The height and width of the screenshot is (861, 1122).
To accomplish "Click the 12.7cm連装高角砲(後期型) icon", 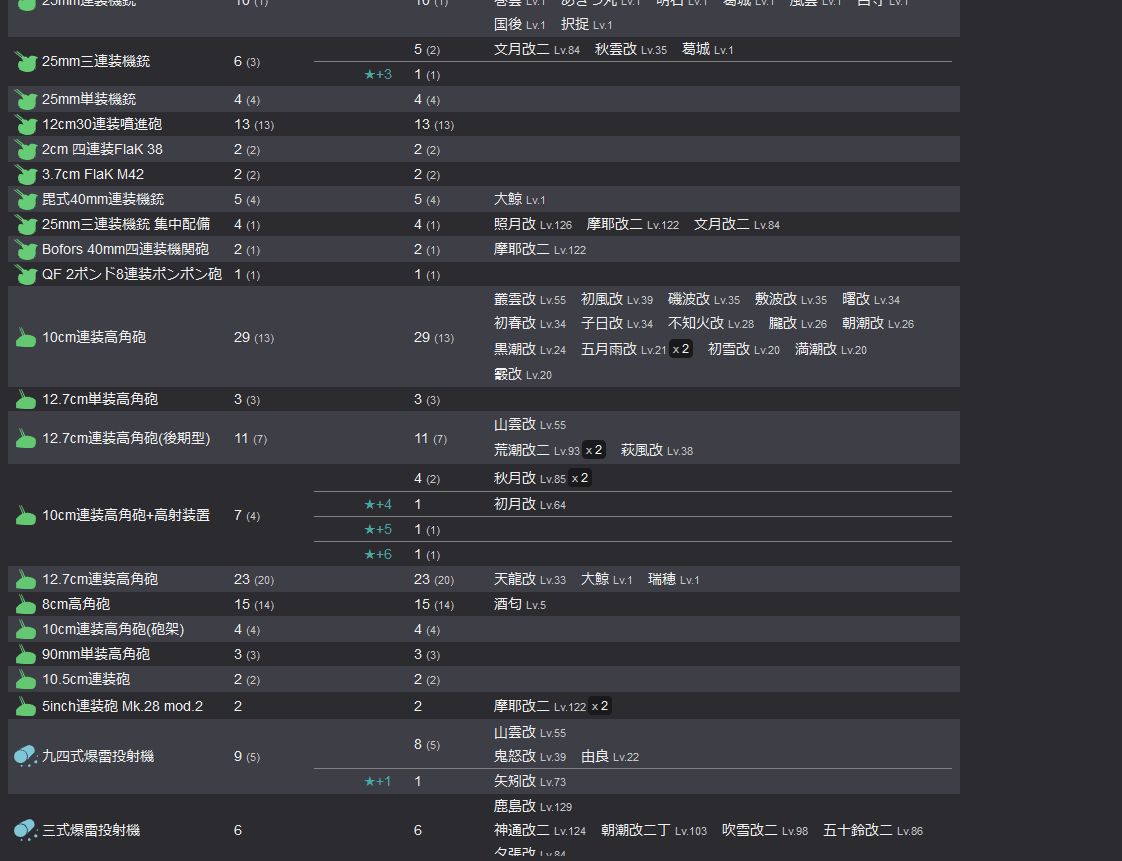I will [26, 438].
